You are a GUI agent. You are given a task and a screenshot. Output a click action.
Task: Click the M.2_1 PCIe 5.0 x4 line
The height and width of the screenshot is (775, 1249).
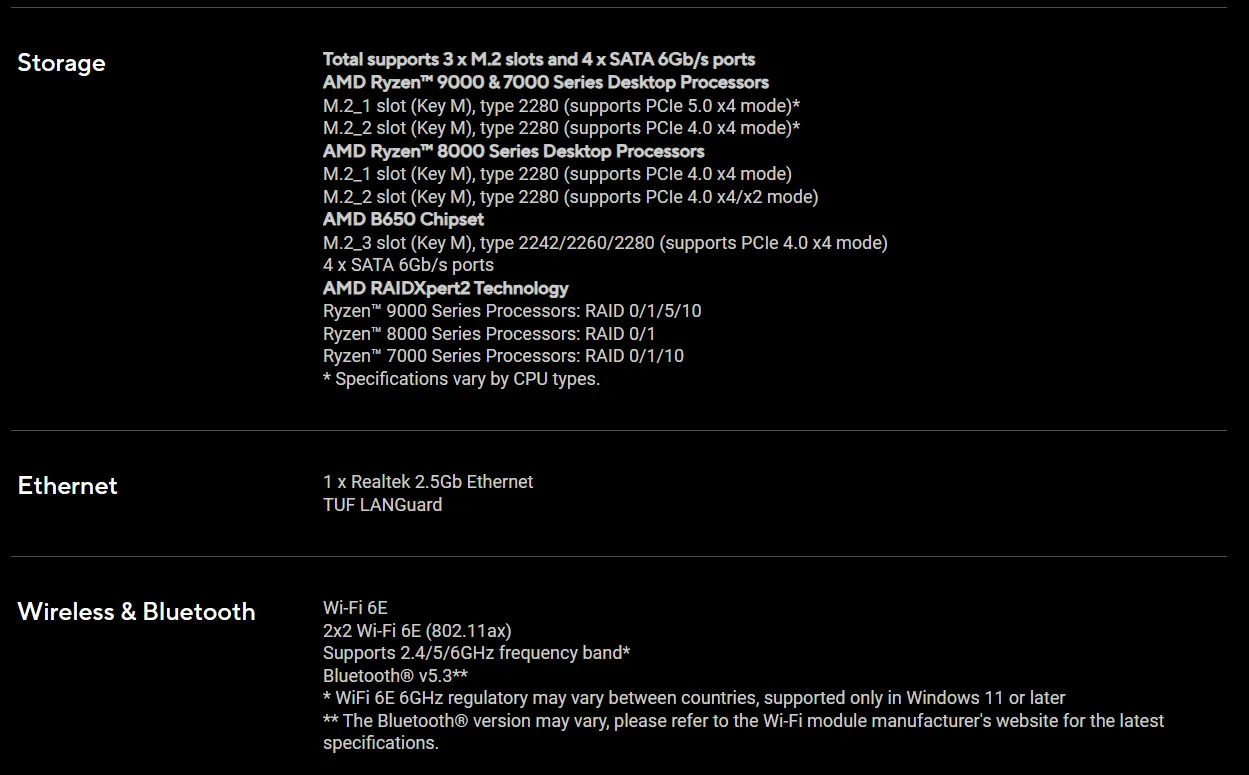click(561, 105)
